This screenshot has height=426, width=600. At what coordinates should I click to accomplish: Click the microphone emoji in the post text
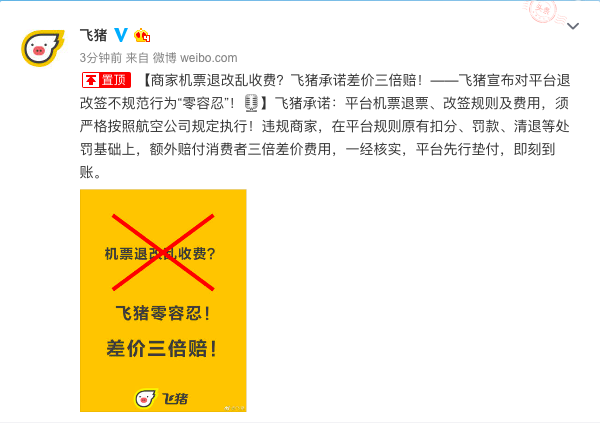click(251, 103)
